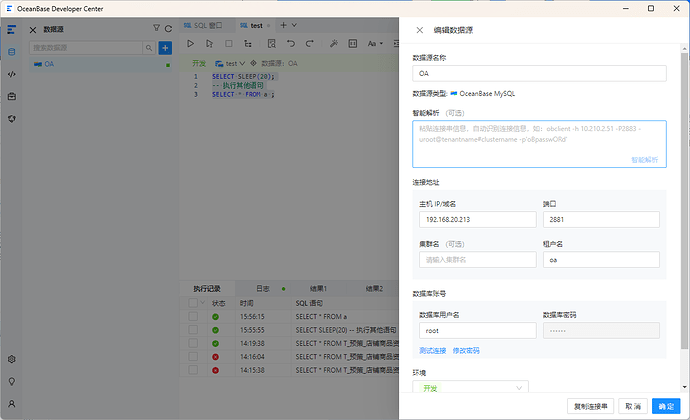
Task: Click the find and replace icon
Action: [272, 44]
